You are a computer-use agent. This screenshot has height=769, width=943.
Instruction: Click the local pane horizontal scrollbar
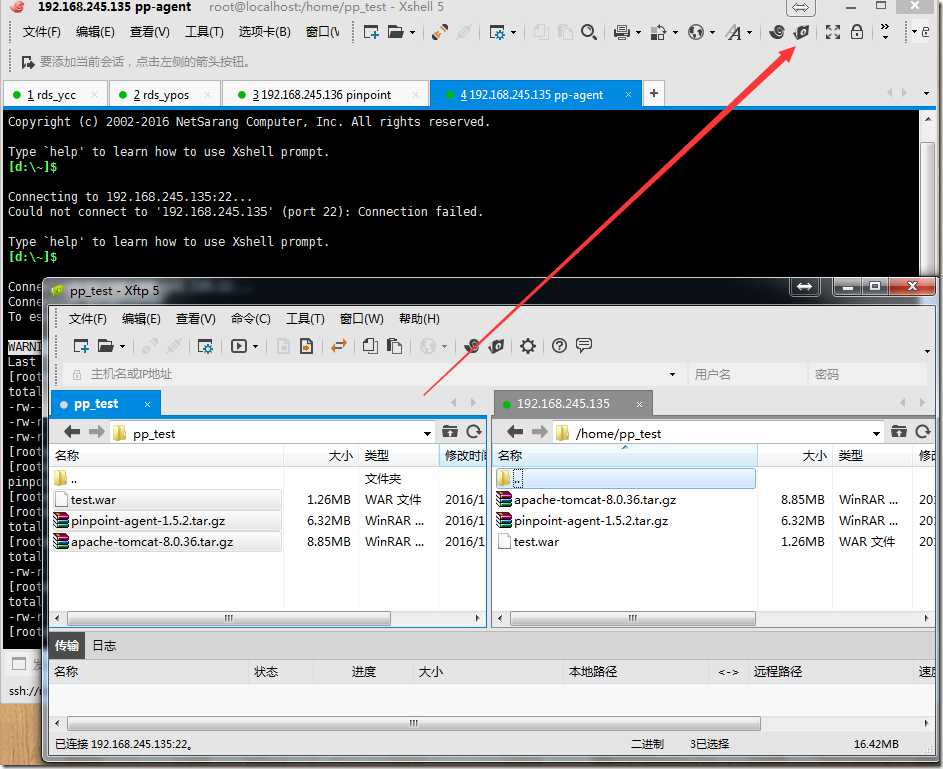(x=229, y=618)
